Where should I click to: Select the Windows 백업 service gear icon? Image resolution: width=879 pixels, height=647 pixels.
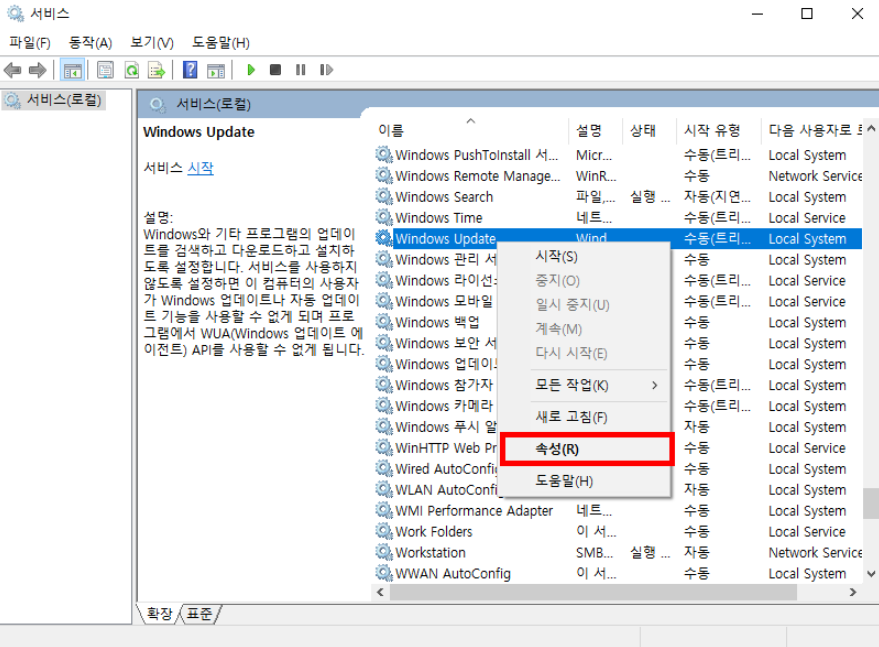point(384,322)
